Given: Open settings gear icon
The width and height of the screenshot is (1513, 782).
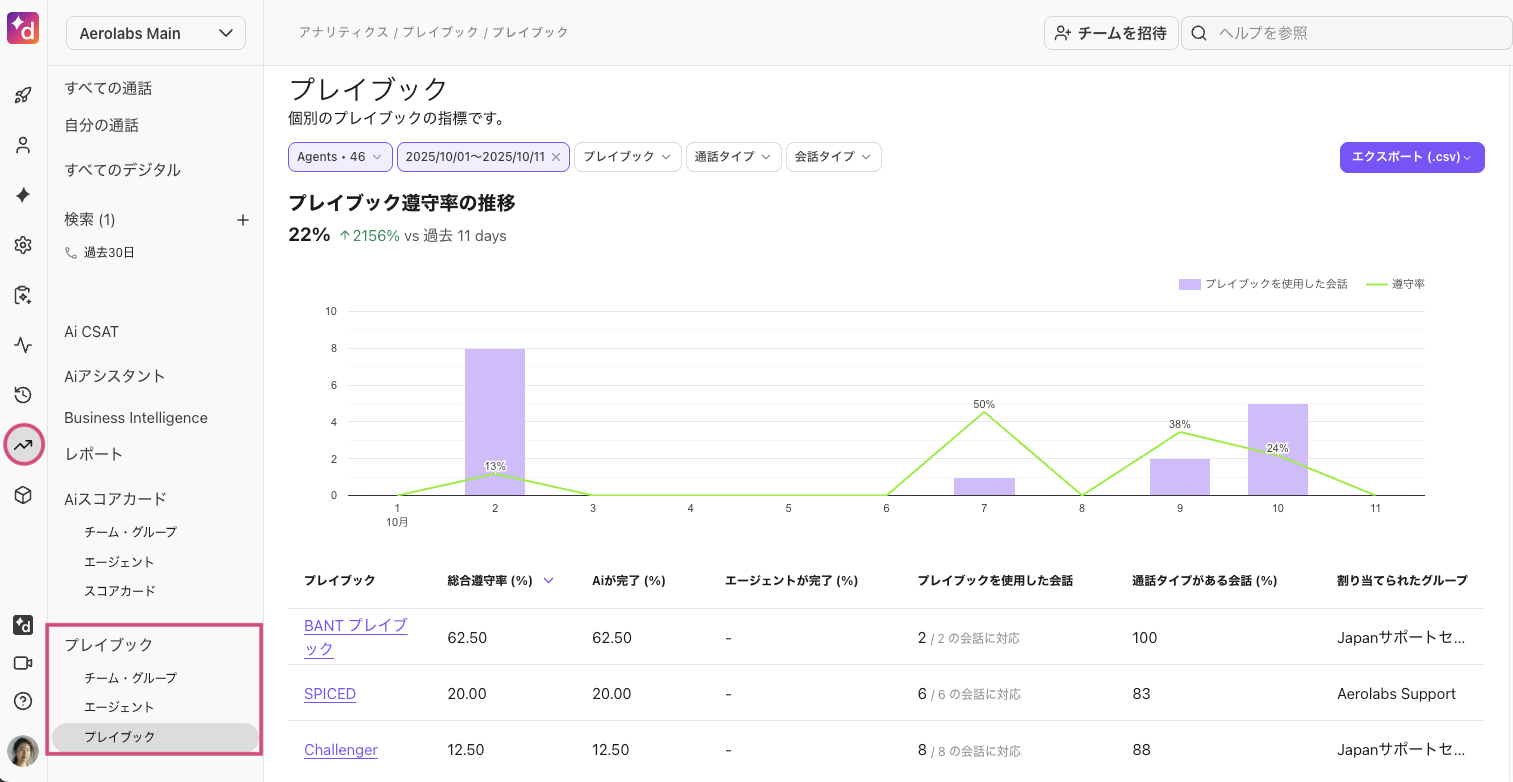Looking at the screenshot, I should click(x=23, y=245).
